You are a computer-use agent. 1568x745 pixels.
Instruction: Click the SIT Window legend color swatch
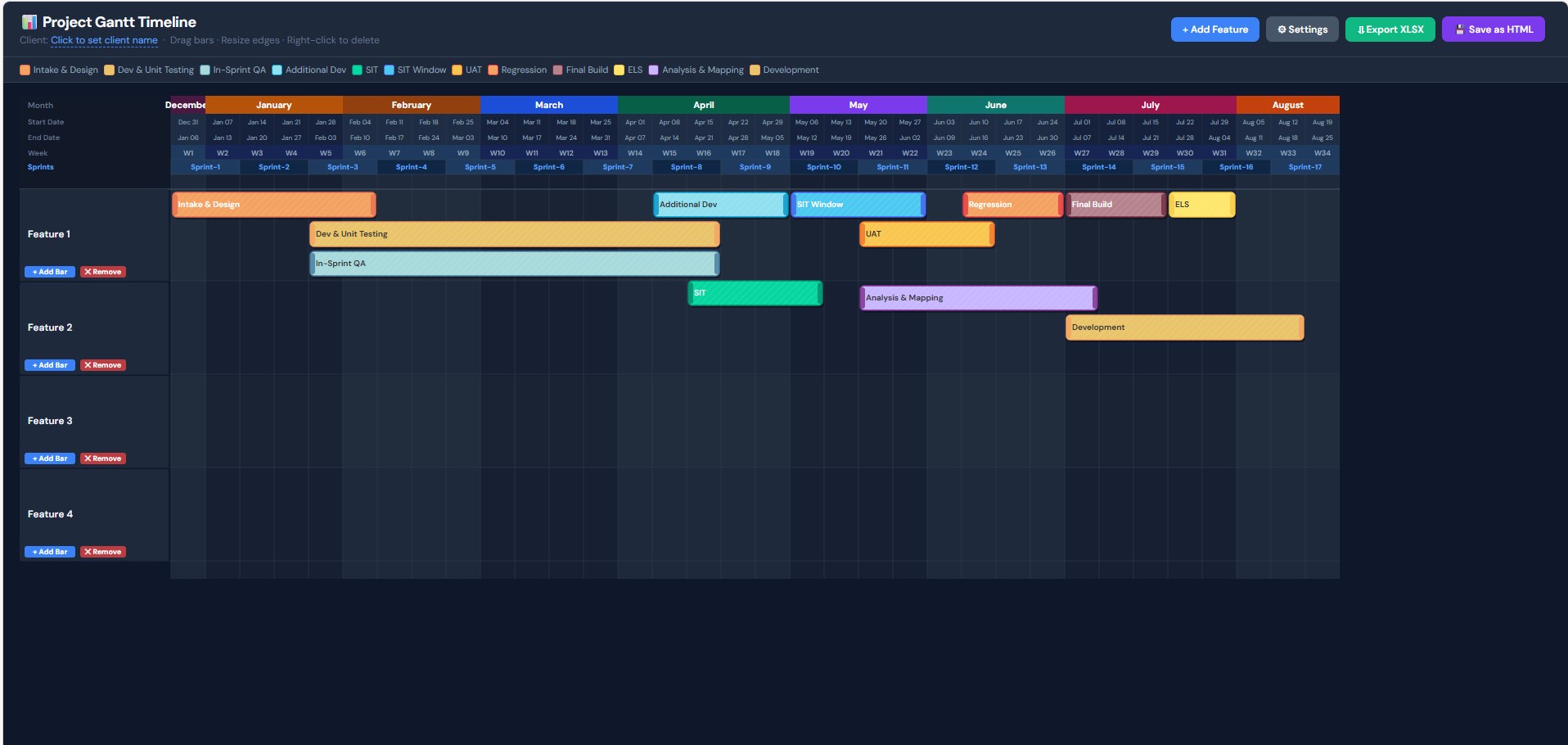390,70
